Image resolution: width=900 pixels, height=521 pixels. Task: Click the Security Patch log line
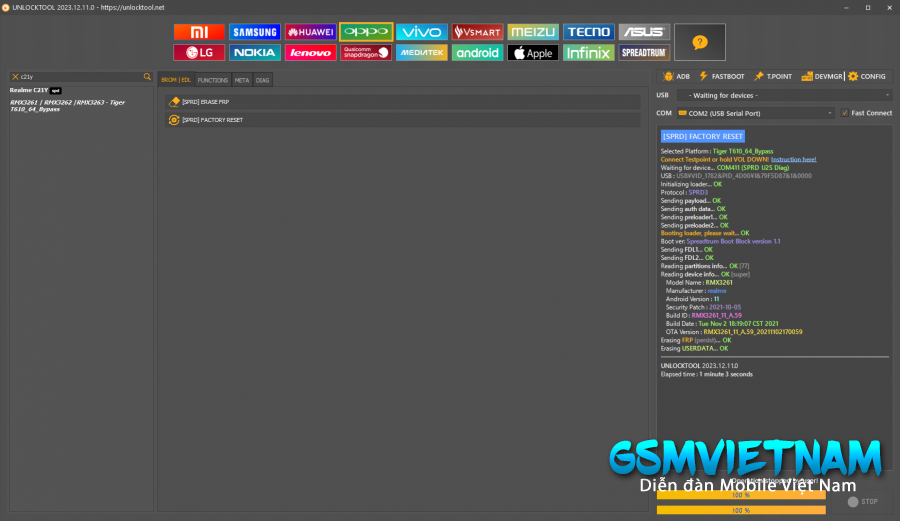pyautogui.click(x=703, y=307)
